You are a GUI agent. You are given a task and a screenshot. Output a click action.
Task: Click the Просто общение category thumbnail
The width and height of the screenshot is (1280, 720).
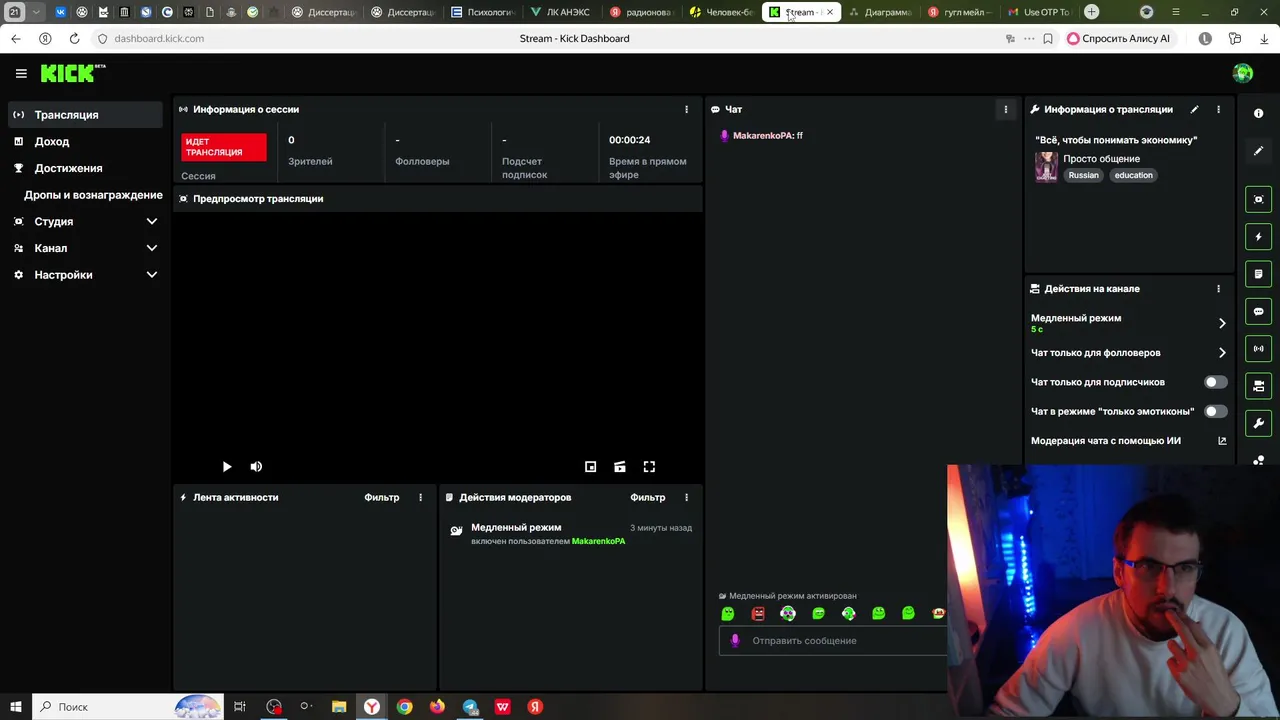coord(1046,167)
